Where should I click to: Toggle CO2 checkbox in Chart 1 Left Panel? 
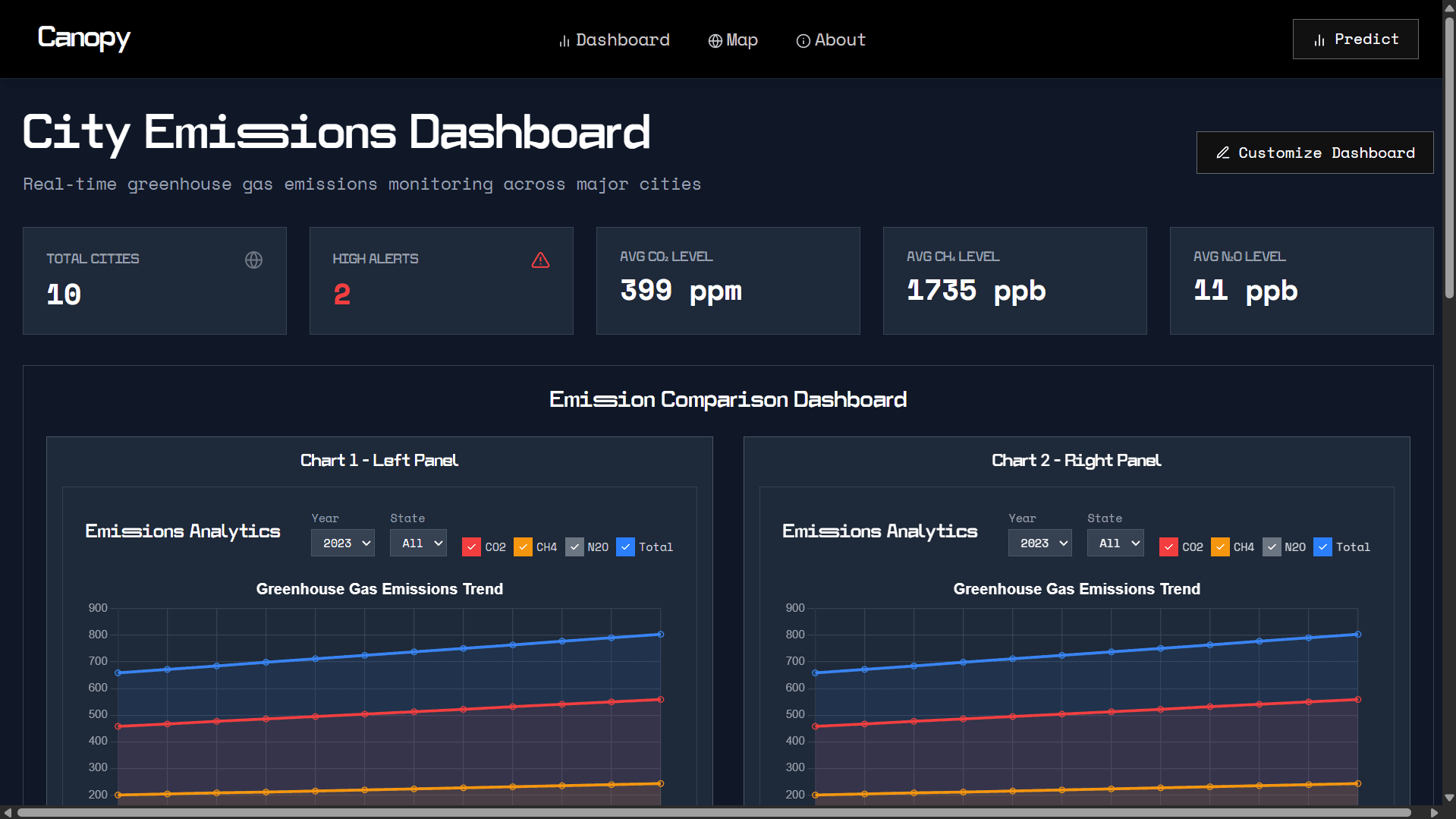click(471, 547)
